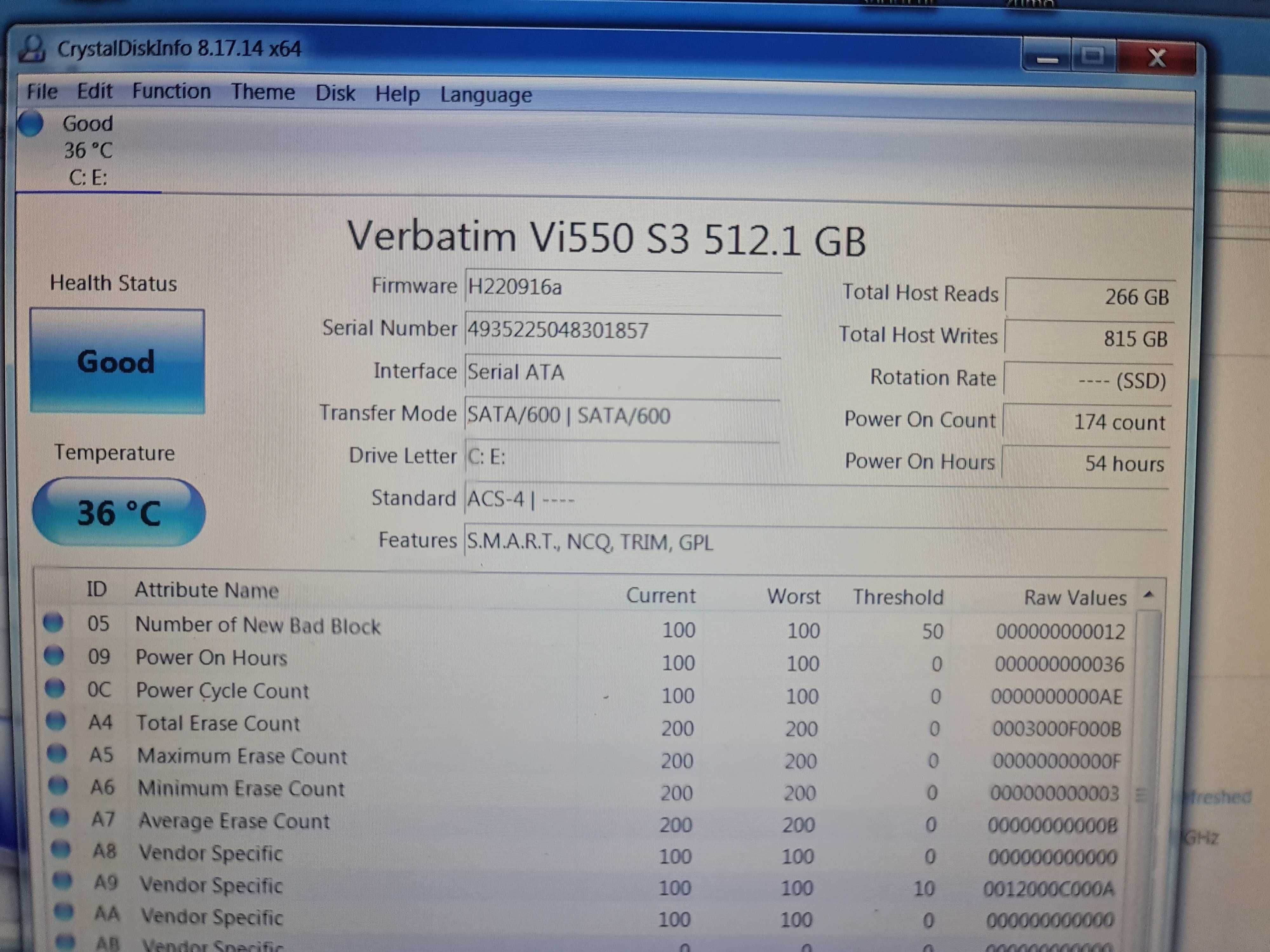Click the Good health status button
This screenshot has height=952, width=1270.
tap(117, 361)
